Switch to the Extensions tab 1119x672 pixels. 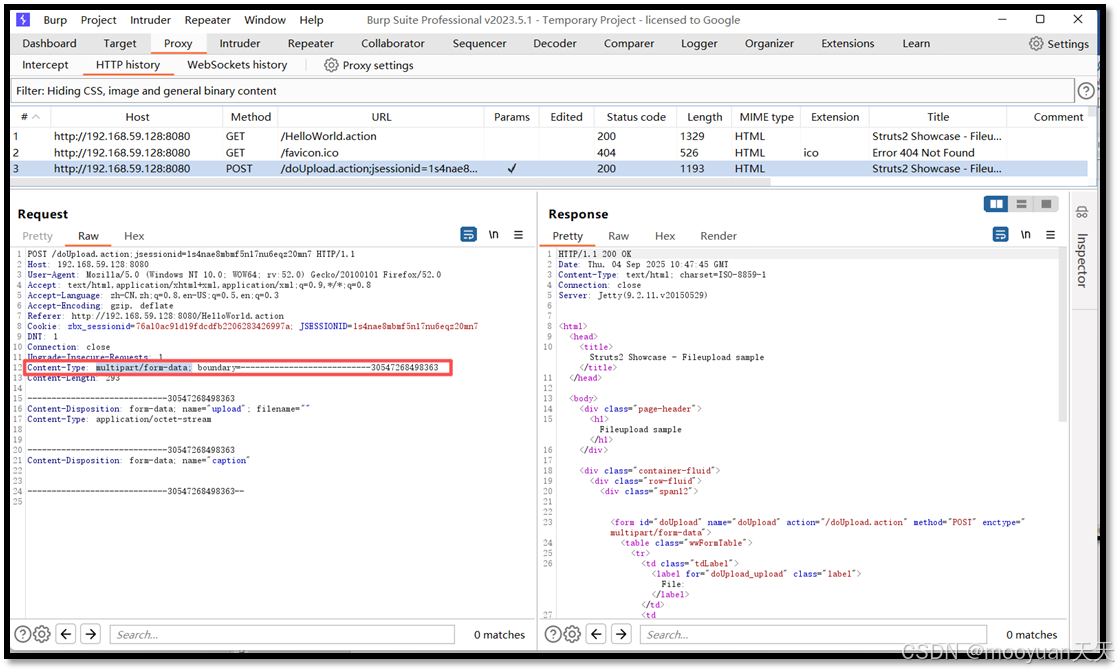click(848, 44)
